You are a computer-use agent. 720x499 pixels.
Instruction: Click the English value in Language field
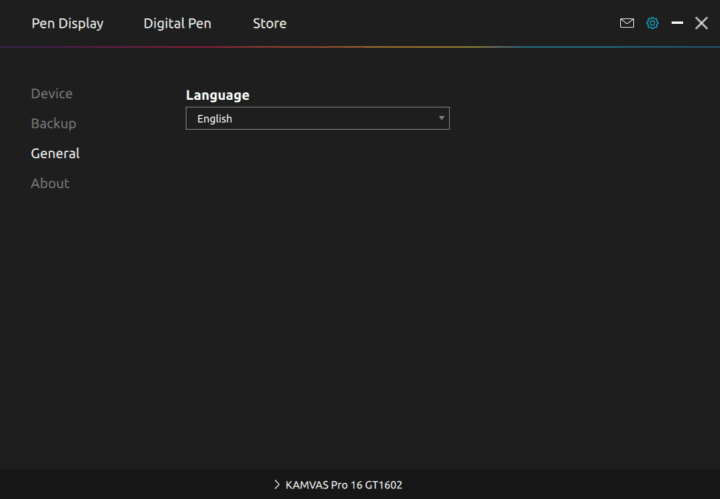coord(215,118)
